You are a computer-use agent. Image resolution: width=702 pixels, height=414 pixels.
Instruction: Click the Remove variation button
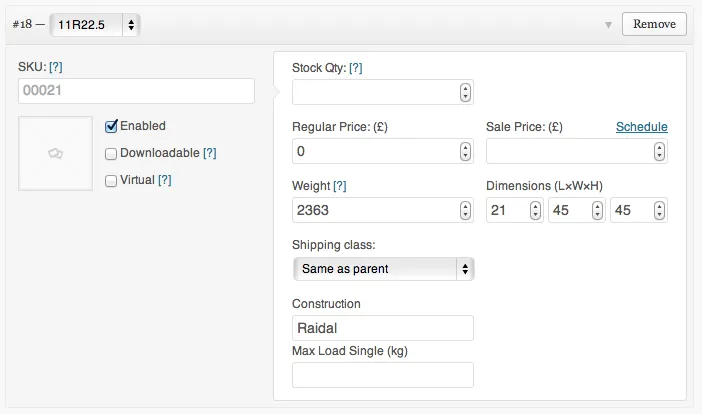(654, 23)
